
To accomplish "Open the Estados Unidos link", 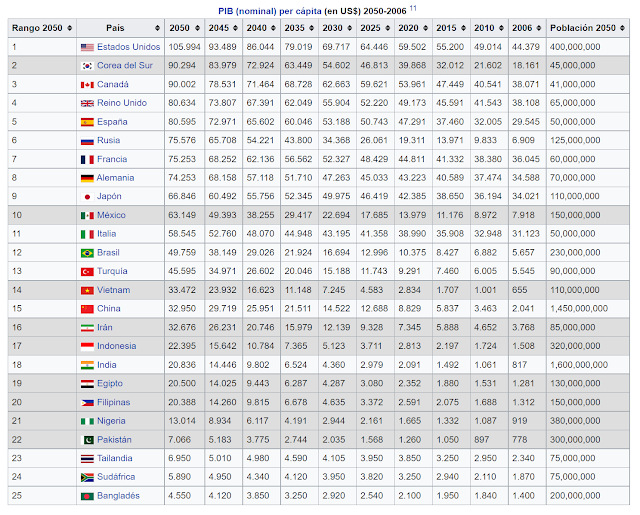I will tap(129, 47).
